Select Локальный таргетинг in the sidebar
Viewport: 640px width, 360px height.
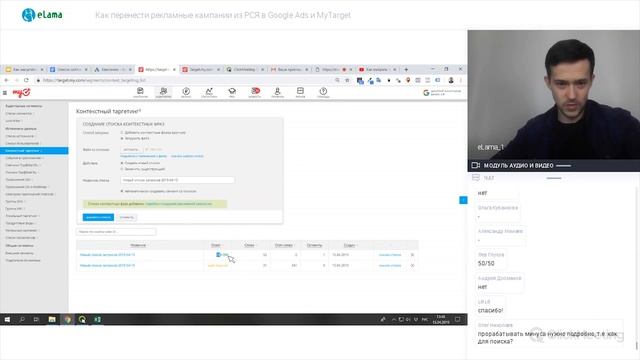click(x=22, y=216)
